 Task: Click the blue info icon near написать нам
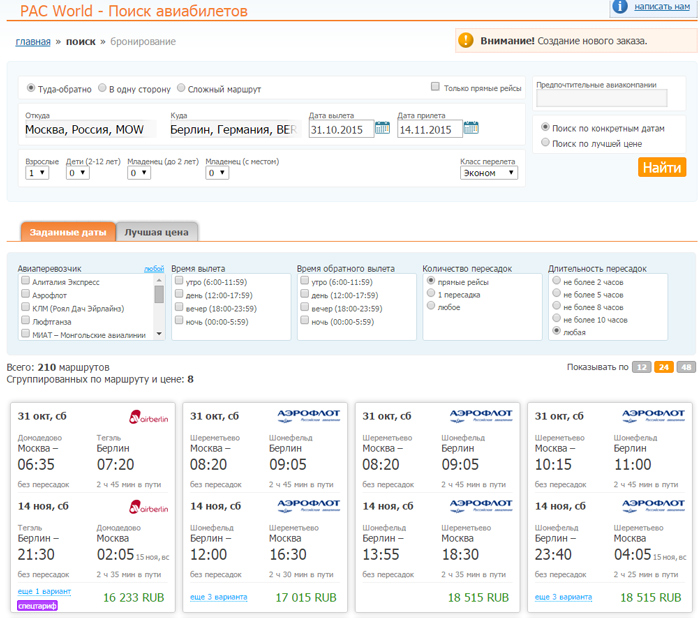click(620, 7)
